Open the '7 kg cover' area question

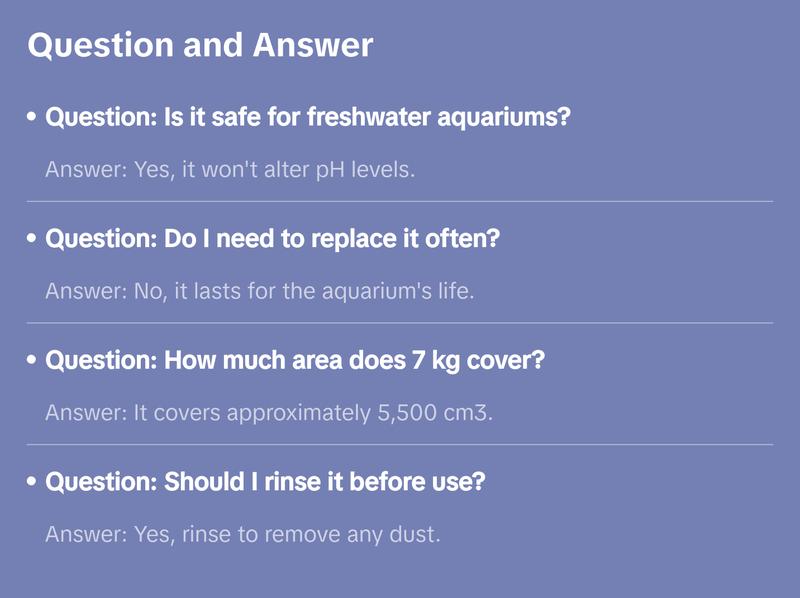click(295, 361)
